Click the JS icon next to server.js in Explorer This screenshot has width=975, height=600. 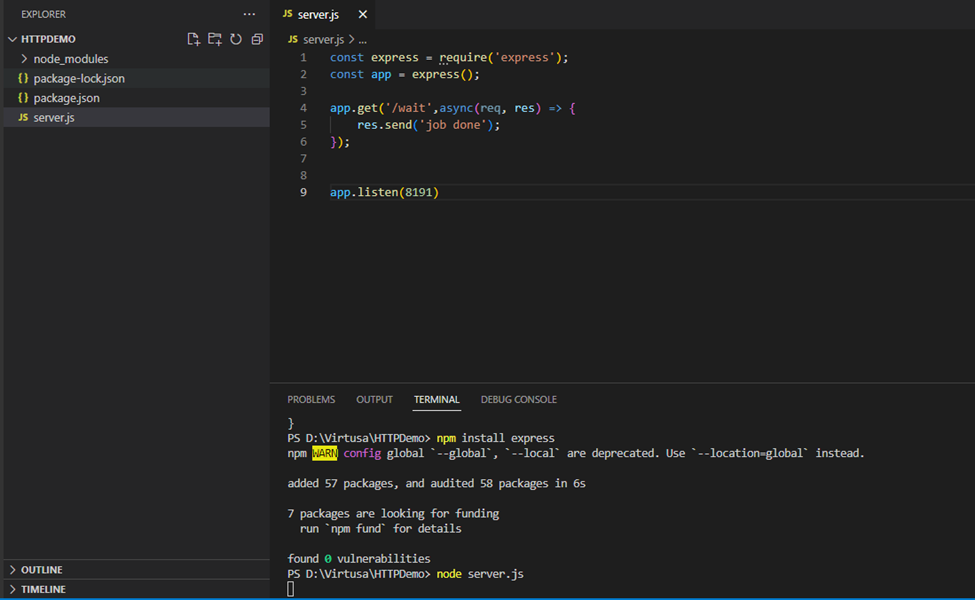23,118
